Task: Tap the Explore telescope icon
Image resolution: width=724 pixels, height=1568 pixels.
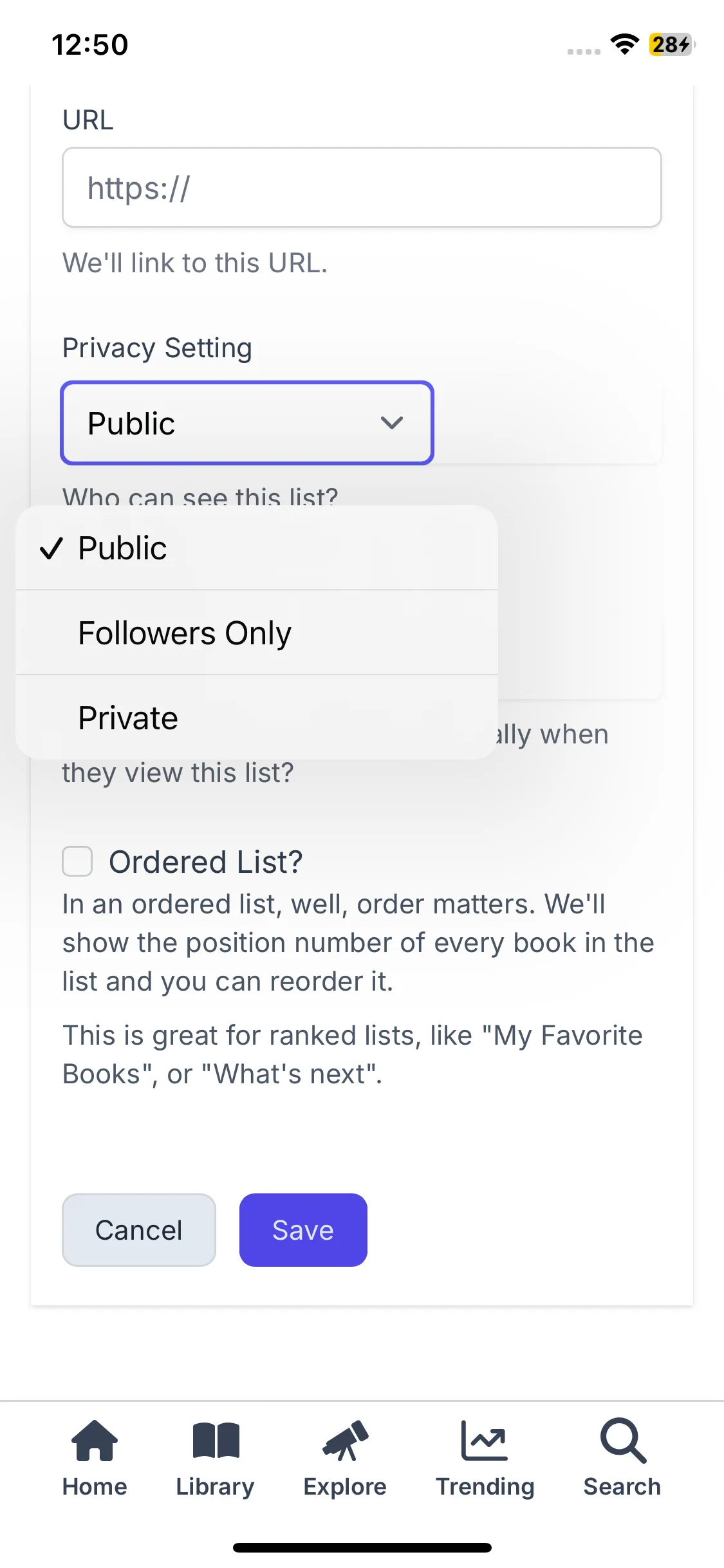Action: pyautogui.click(x=345, y=1441)
